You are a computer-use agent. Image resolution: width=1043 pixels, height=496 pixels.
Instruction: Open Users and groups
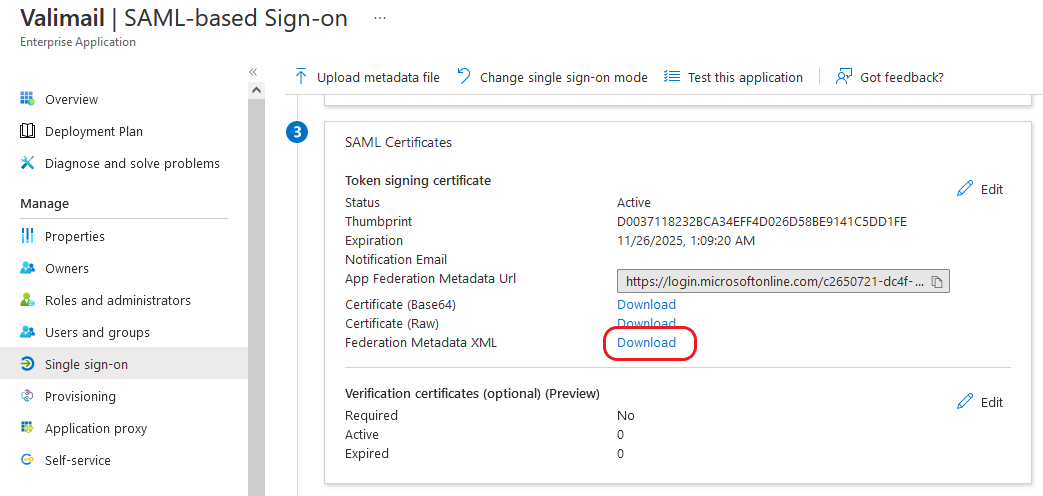coord(97,332)
